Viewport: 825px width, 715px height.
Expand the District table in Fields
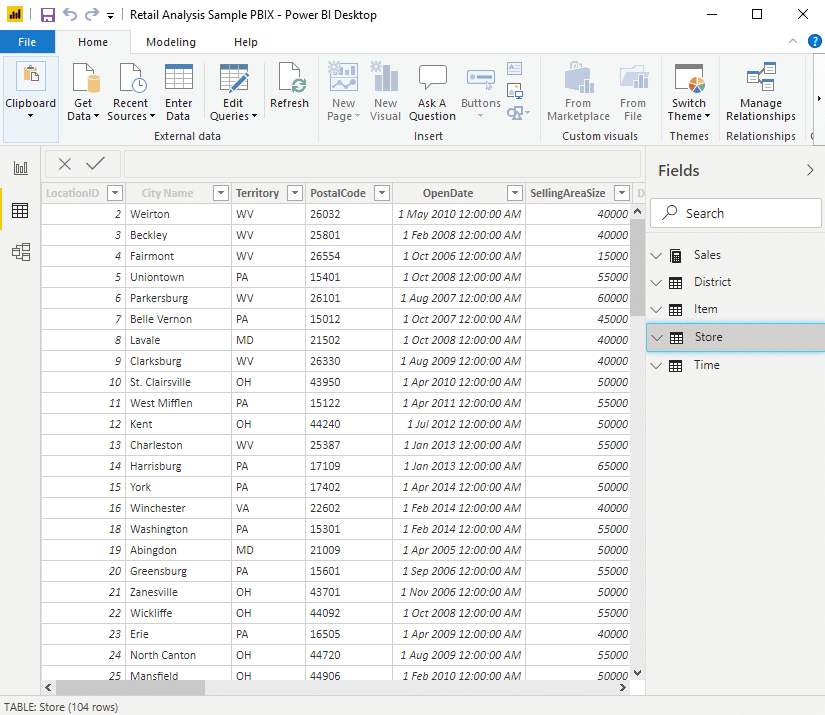pos(656,283)
